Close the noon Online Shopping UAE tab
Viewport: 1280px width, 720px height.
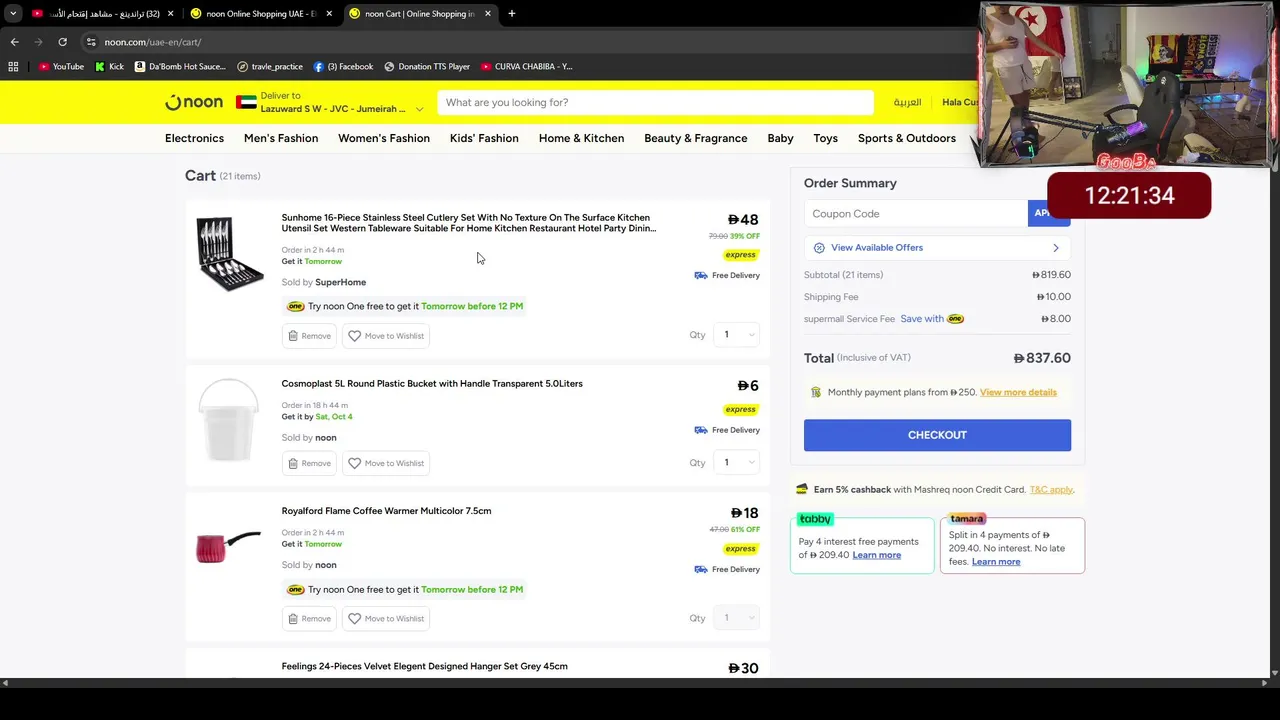329,14
